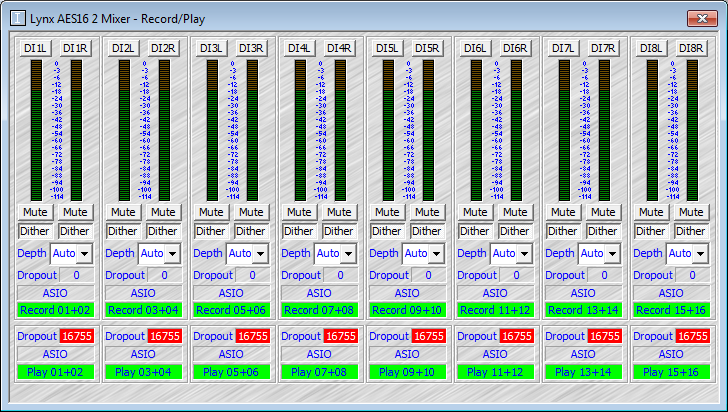Viewport: 728px width, 412px height.
Task: Click the red dropout count for Play 01+02
Action: point(77,336)
